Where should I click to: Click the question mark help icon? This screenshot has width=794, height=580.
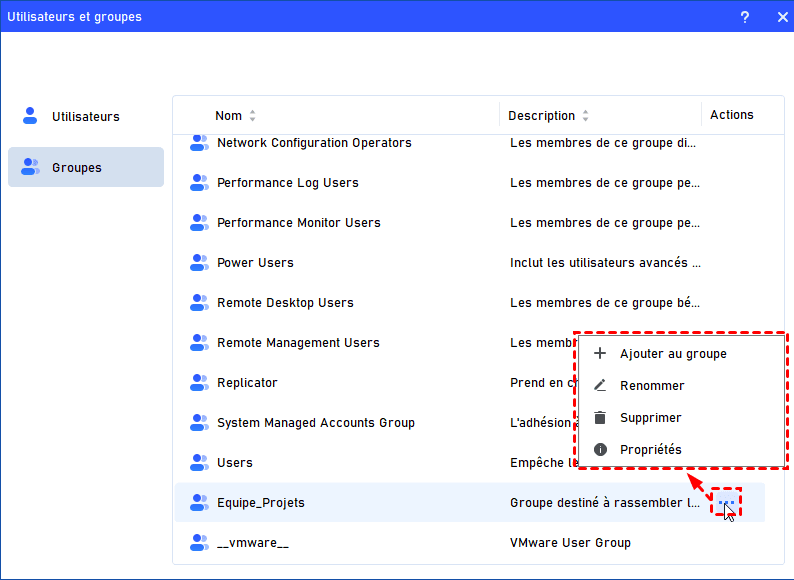coord(745,17)
